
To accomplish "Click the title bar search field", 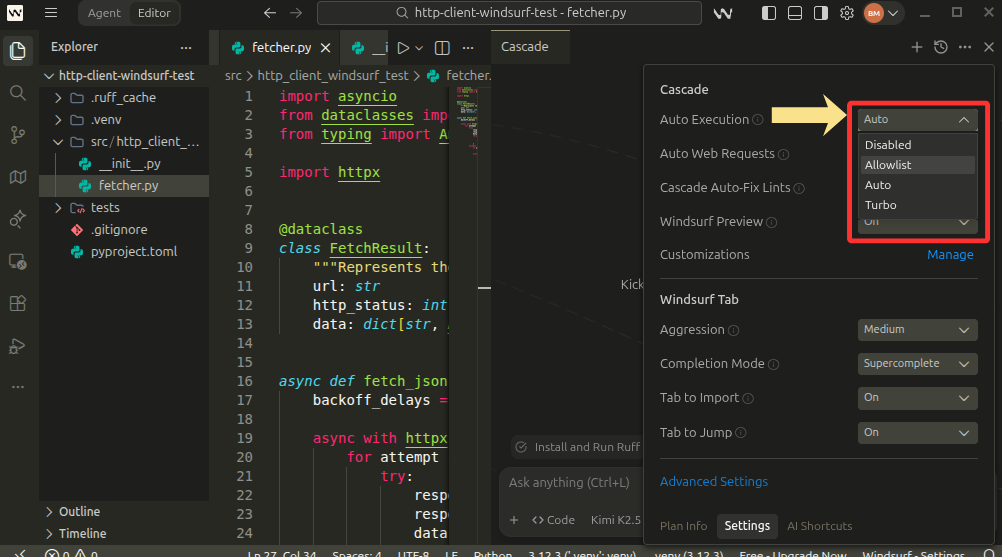I will pos(509,13).
